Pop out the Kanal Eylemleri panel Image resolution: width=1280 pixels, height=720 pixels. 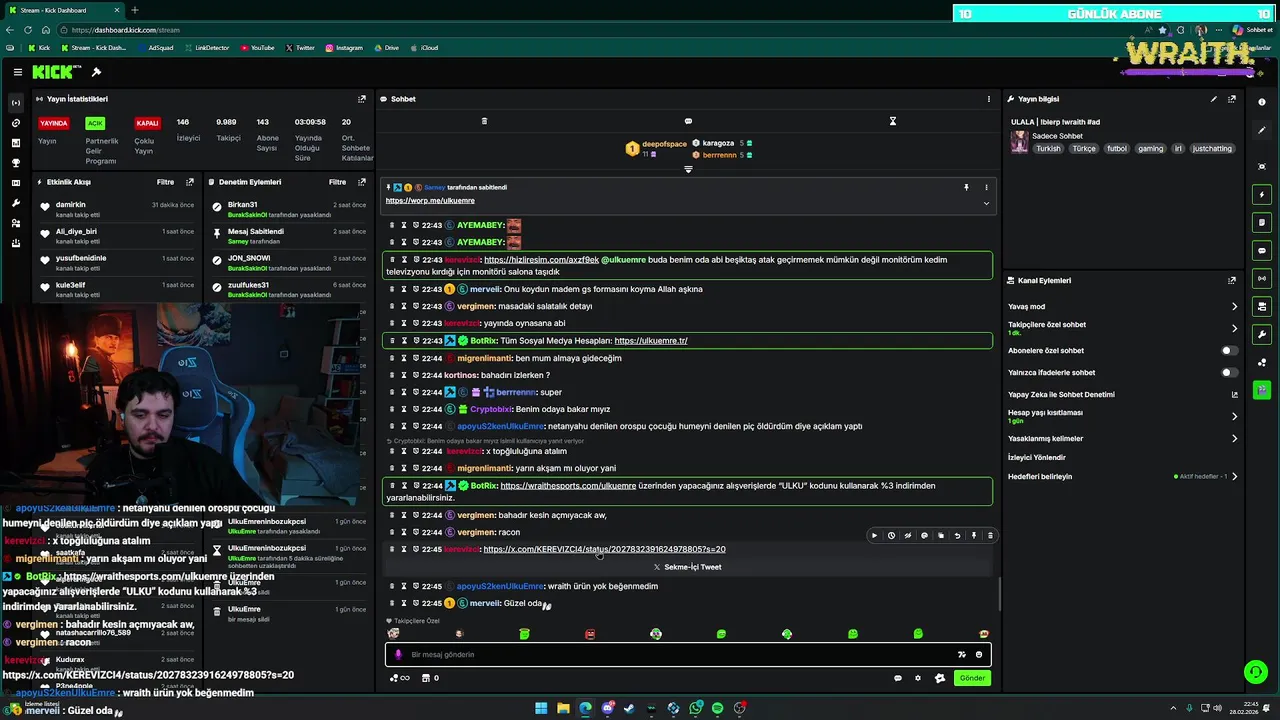pyautogui.click(x=1232, y=281)
